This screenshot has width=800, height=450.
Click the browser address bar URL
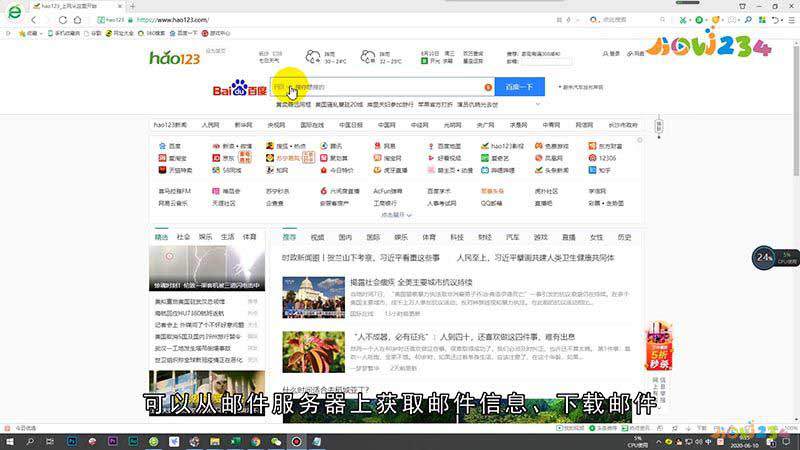(x=173, y=20)
